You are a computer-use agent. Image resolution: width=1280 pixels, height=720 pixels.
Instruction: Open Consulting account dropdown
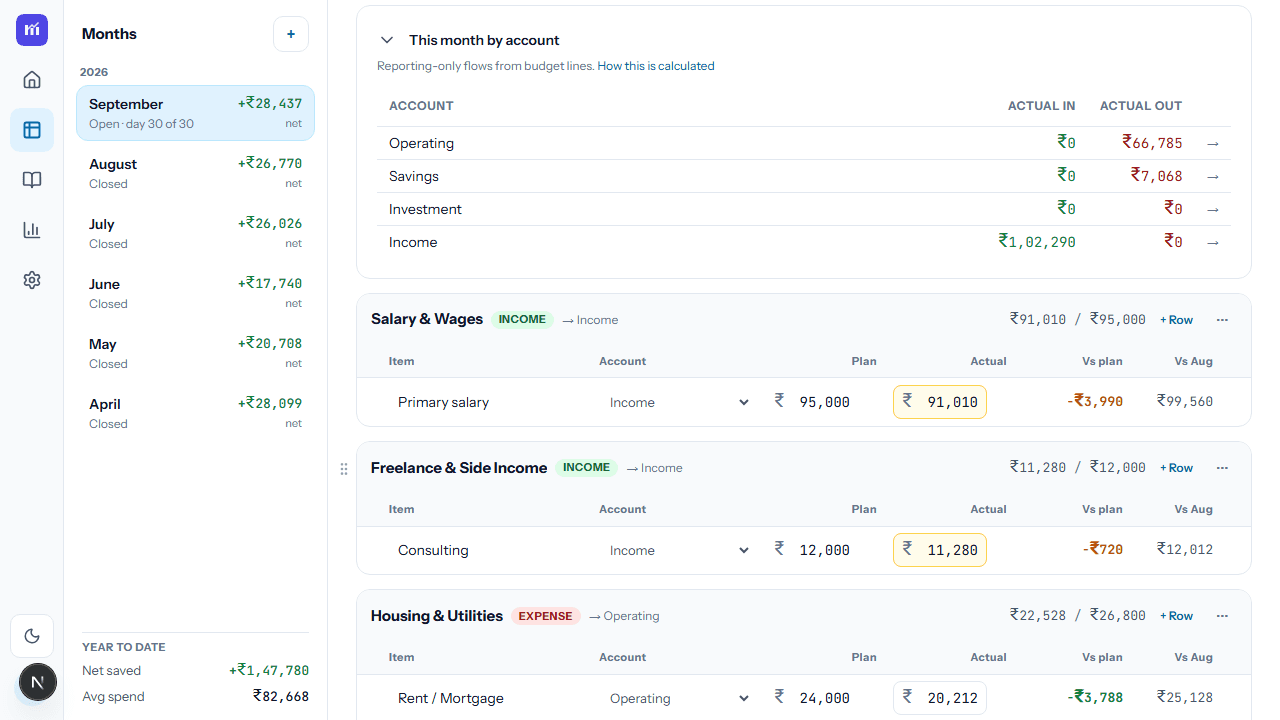coord(678,550)
